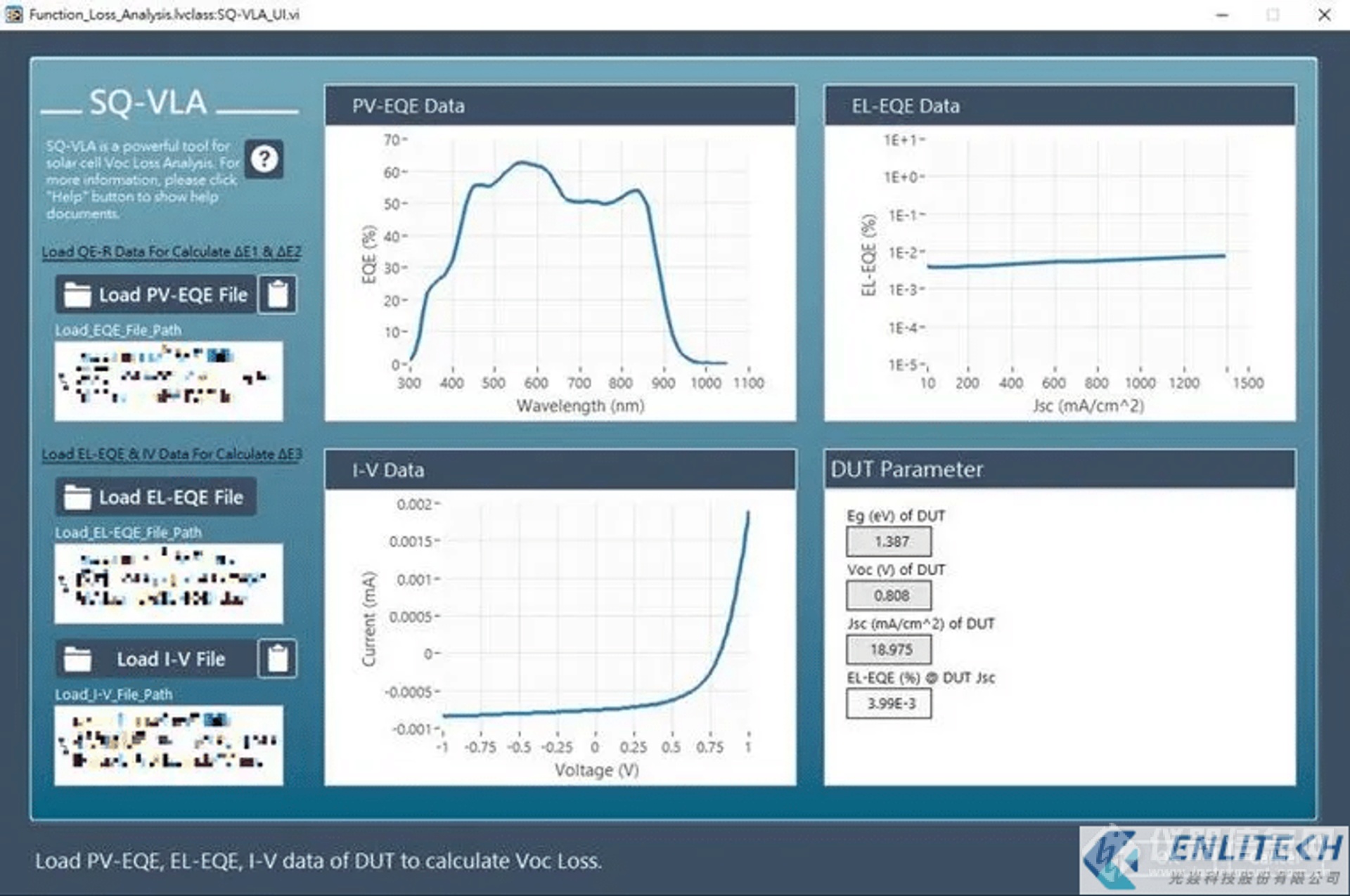
Task: Click the PV-EQE Data panel title
Action: pos(408,106)
